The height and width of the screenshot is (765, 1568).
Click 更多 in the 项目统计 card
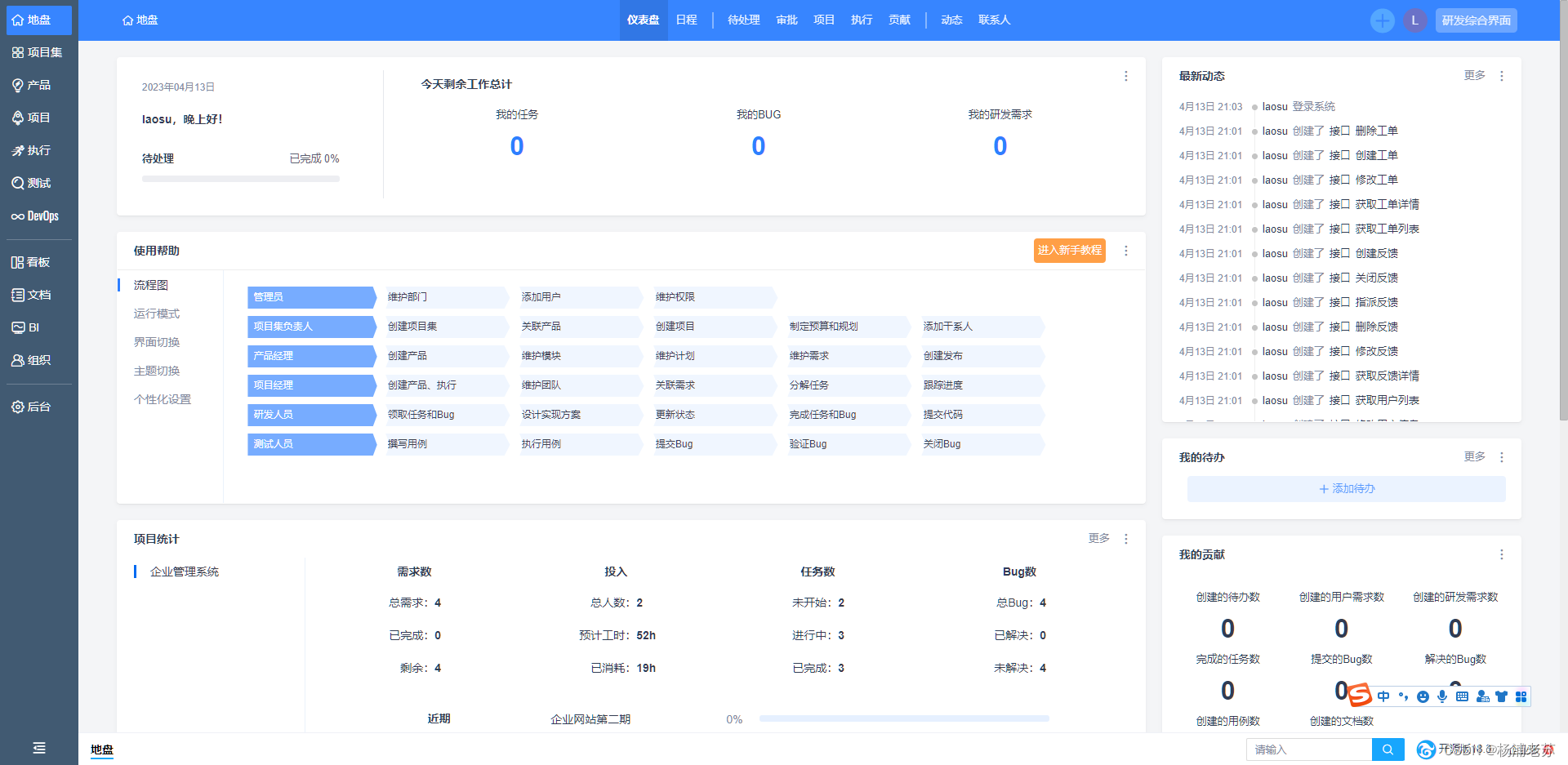tap(1098, 538)
